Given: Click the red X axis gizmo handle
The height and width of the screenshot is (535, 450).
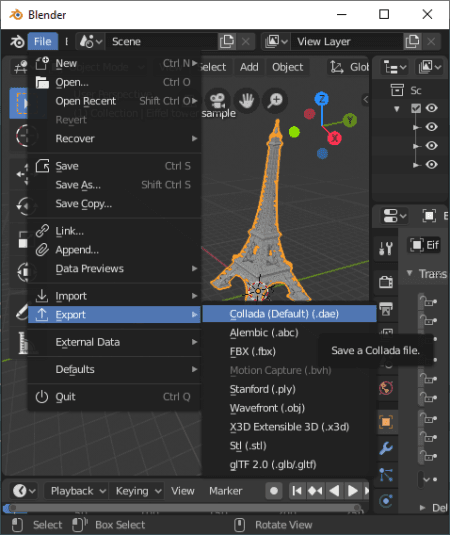Looking at the screenshot, I should pyautogui.click(x=334, y=138).
